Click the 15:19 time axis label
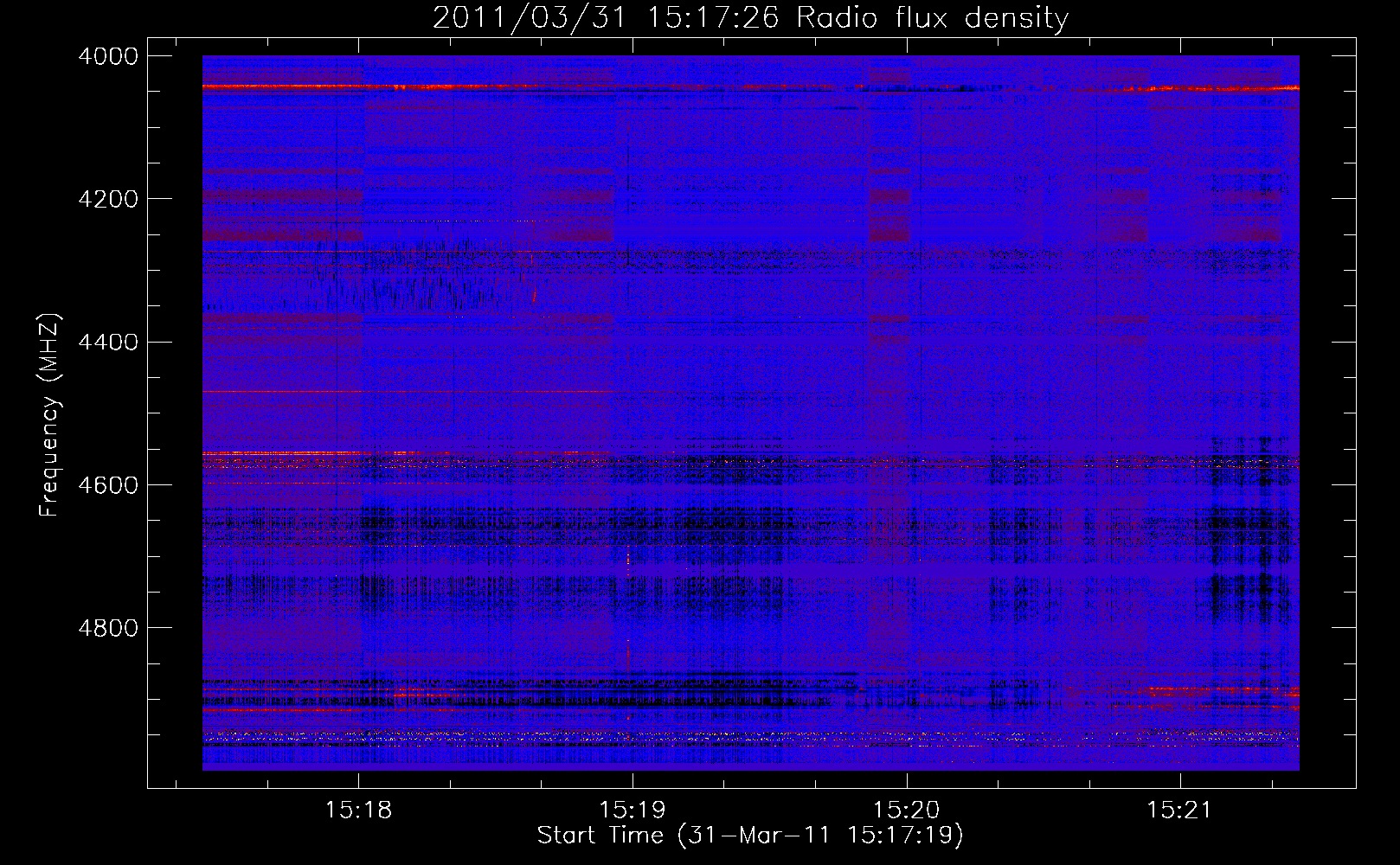This screenshot has height=865, width=1400. 633,811
